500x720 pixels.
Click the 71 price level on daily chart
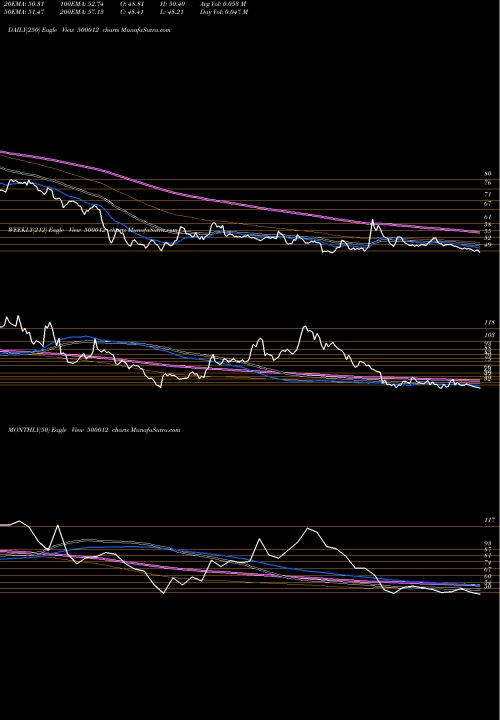487,195
